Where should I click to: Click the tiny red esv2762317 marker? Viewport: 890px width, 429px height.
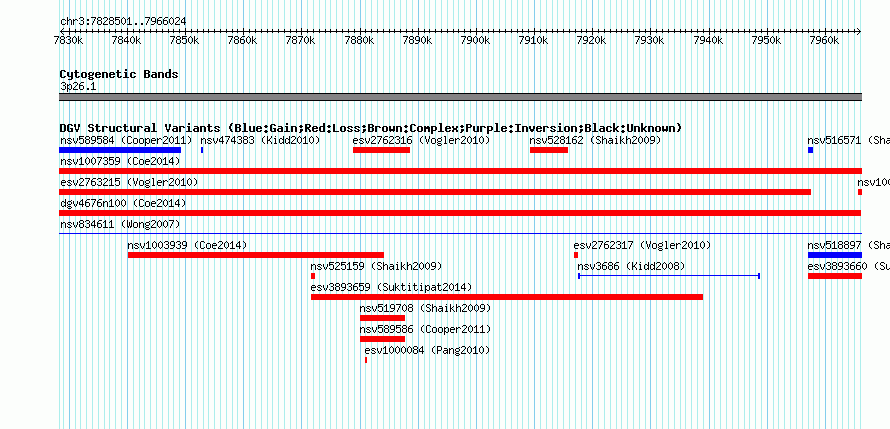(576, 255)
